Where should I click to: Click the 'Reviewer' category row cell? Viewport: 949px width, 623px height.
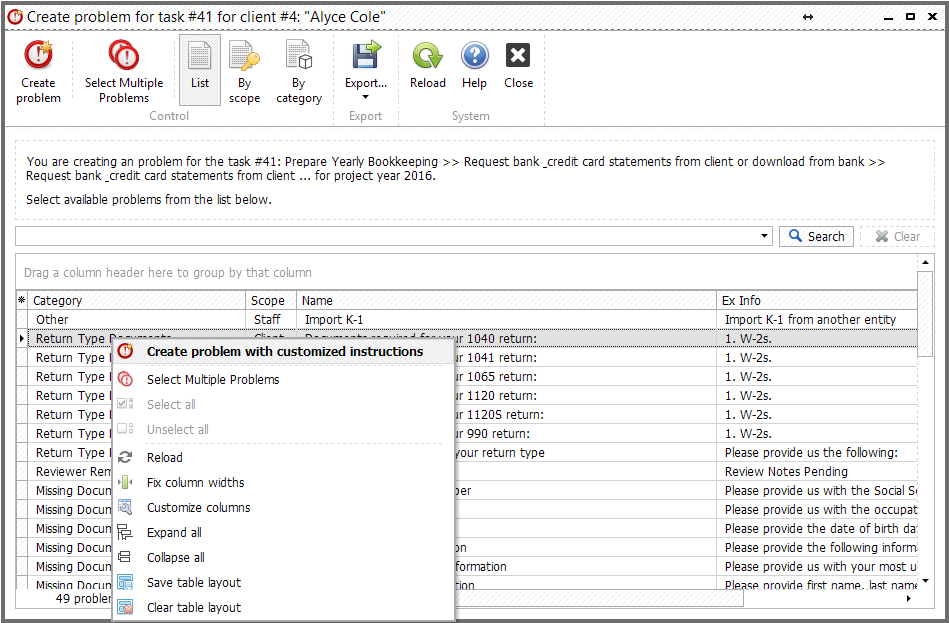tap(70, 472)
